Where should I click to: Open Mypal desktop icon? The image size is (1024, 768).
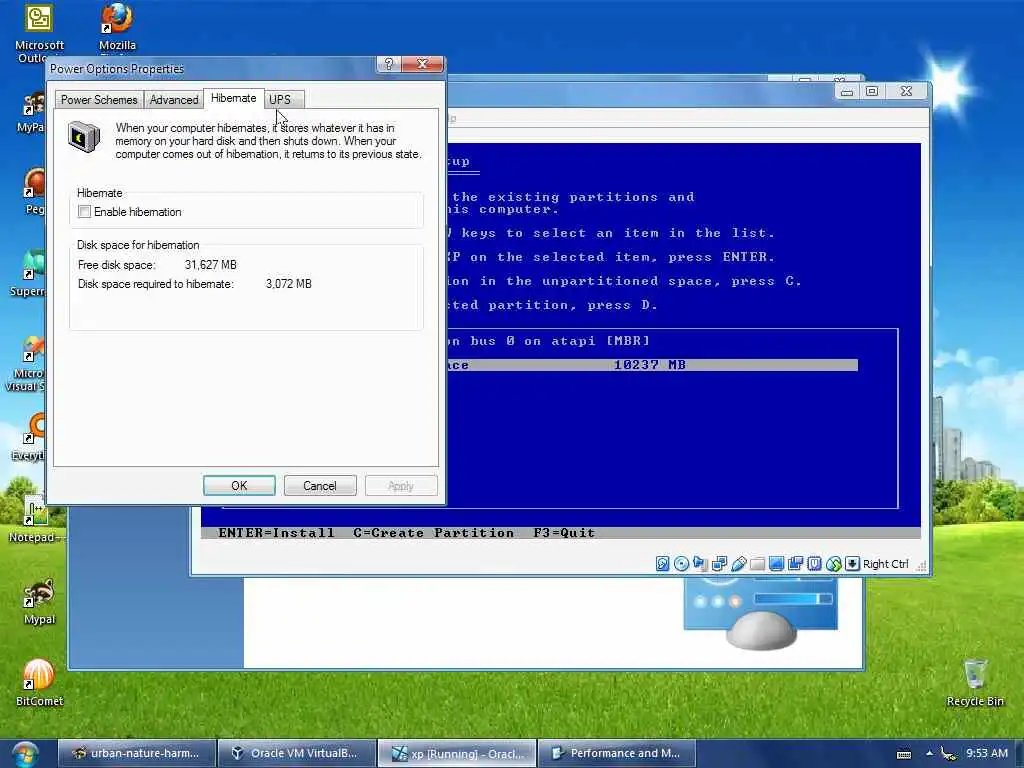coord(39,602)
